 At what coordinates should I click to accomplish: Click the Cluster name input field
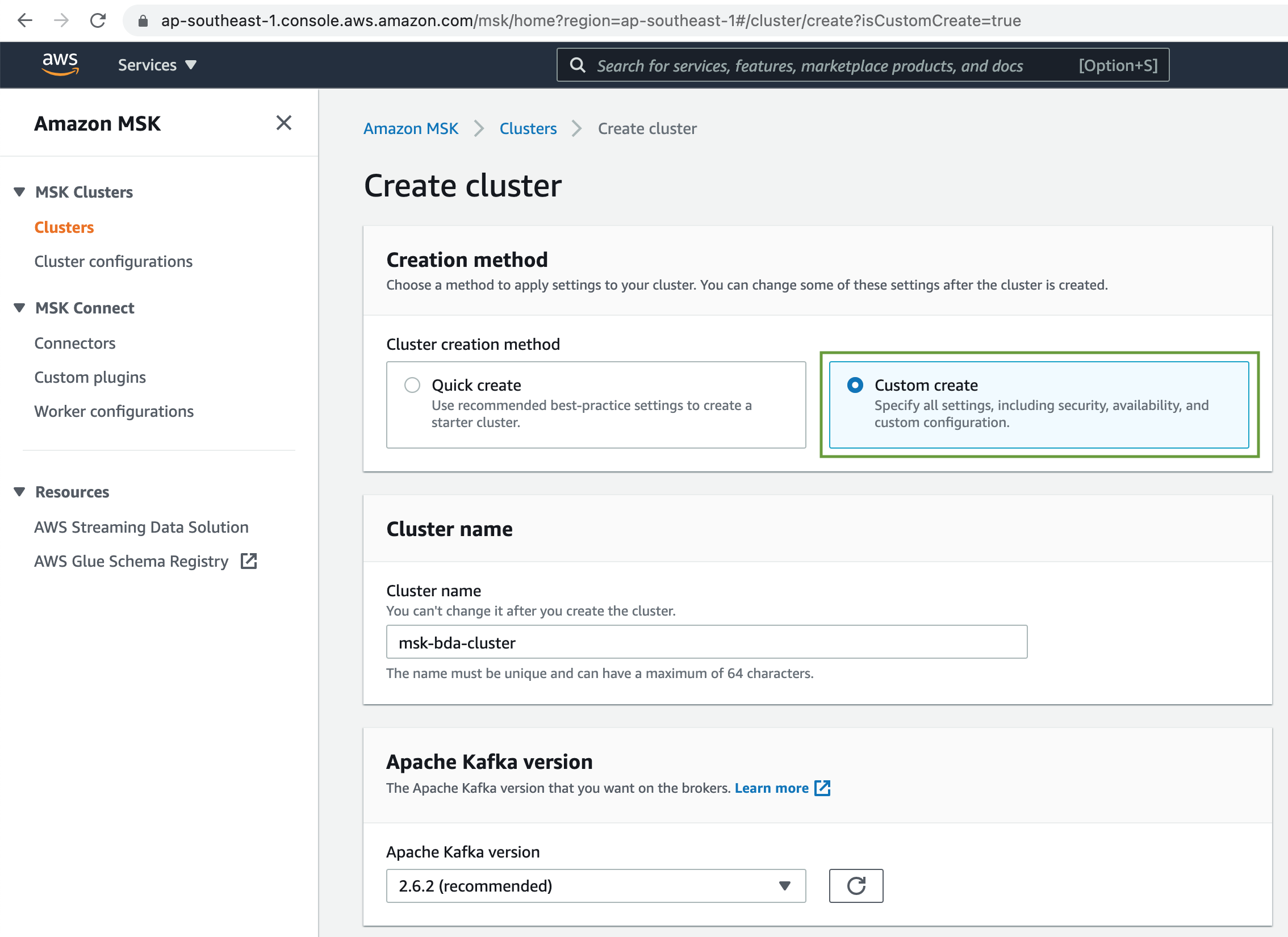coord(707,642)
